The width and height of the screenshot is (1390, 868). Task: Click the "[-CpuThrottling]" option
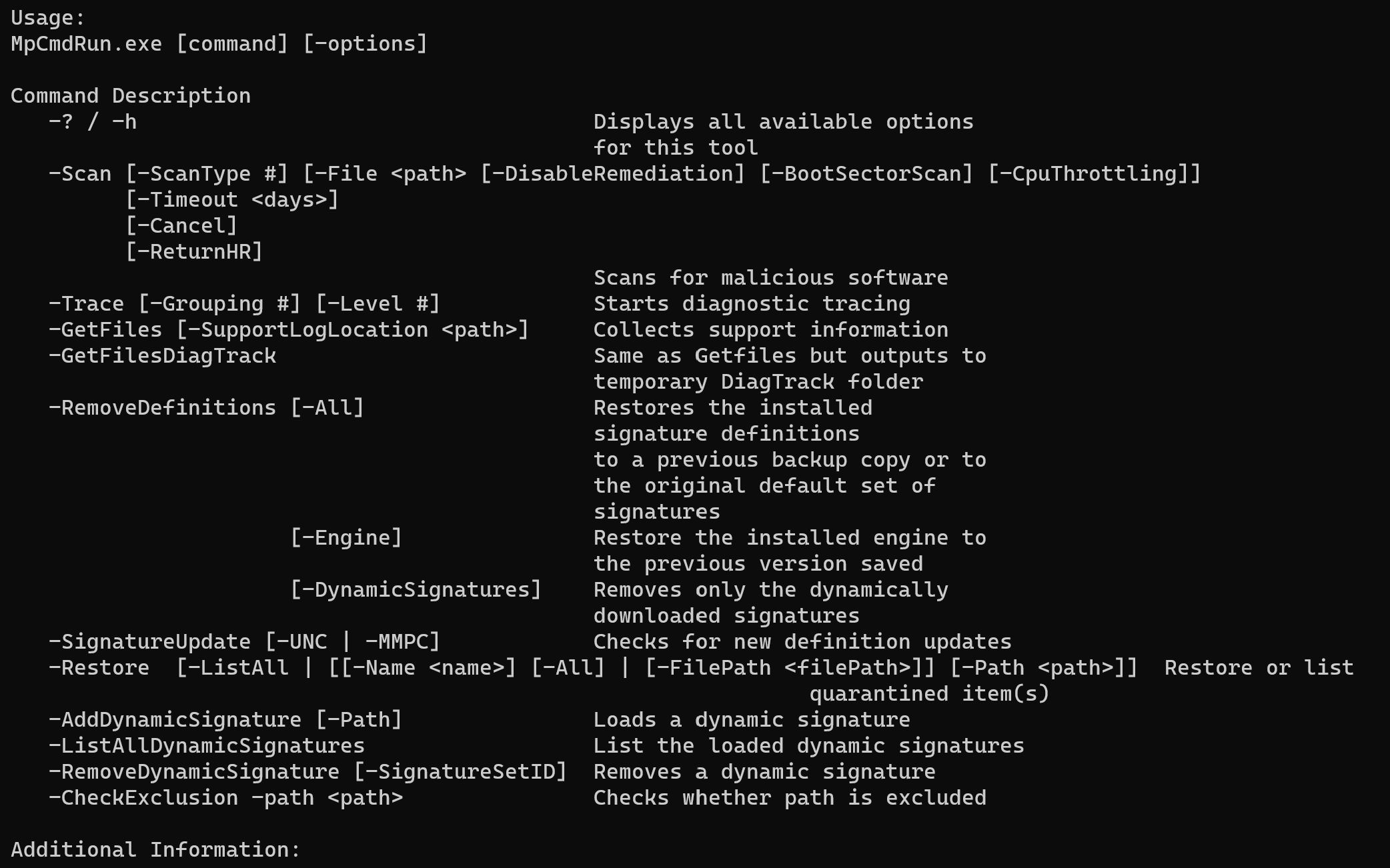pos(1093,174)
